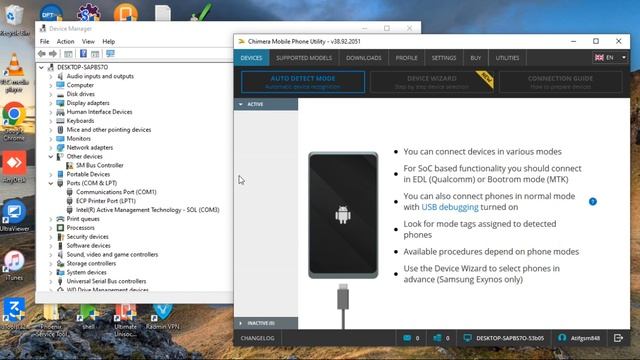Screen dimensions: 640x360
Task: Click the CONNECTION GUIDE button
Action: pos(560,82)
